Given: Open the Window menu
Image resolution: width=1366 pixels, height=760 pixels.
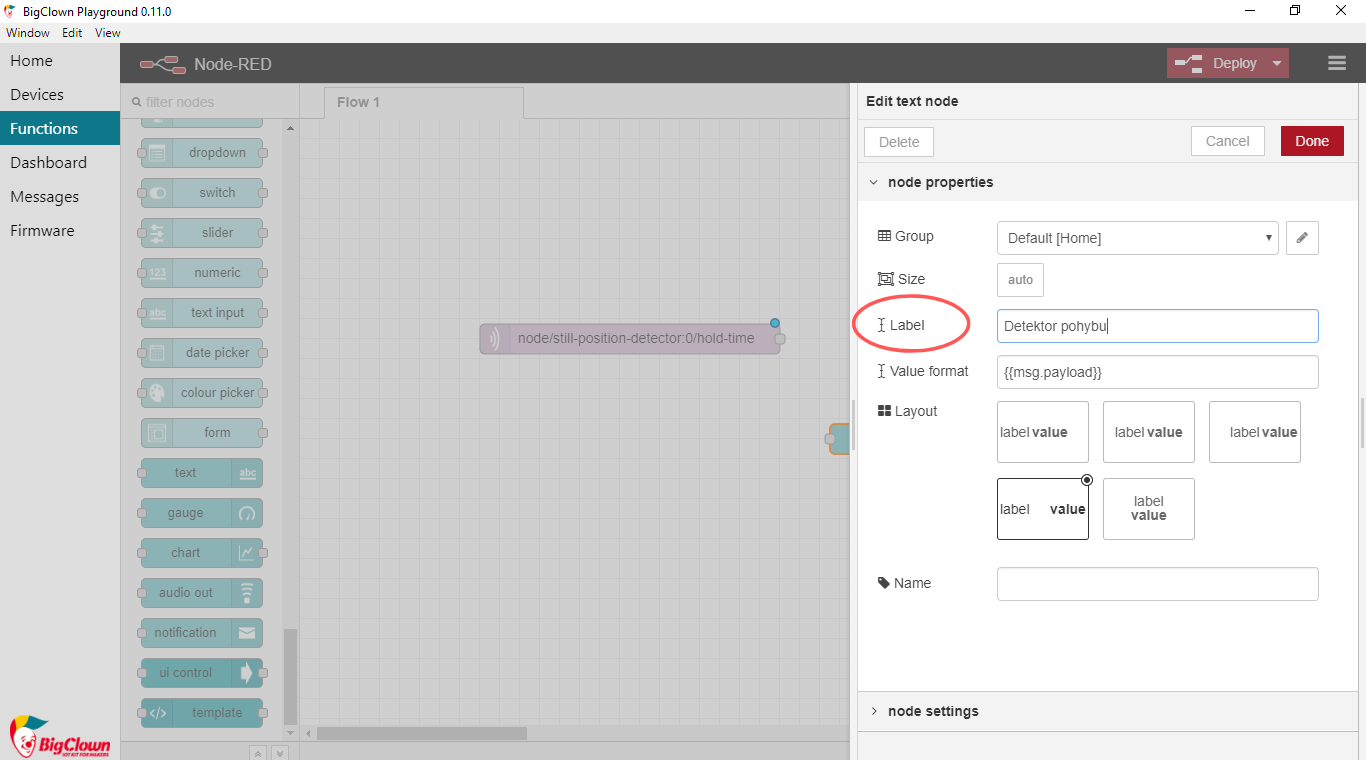Looking at the screenshot, I should point(28,33).
